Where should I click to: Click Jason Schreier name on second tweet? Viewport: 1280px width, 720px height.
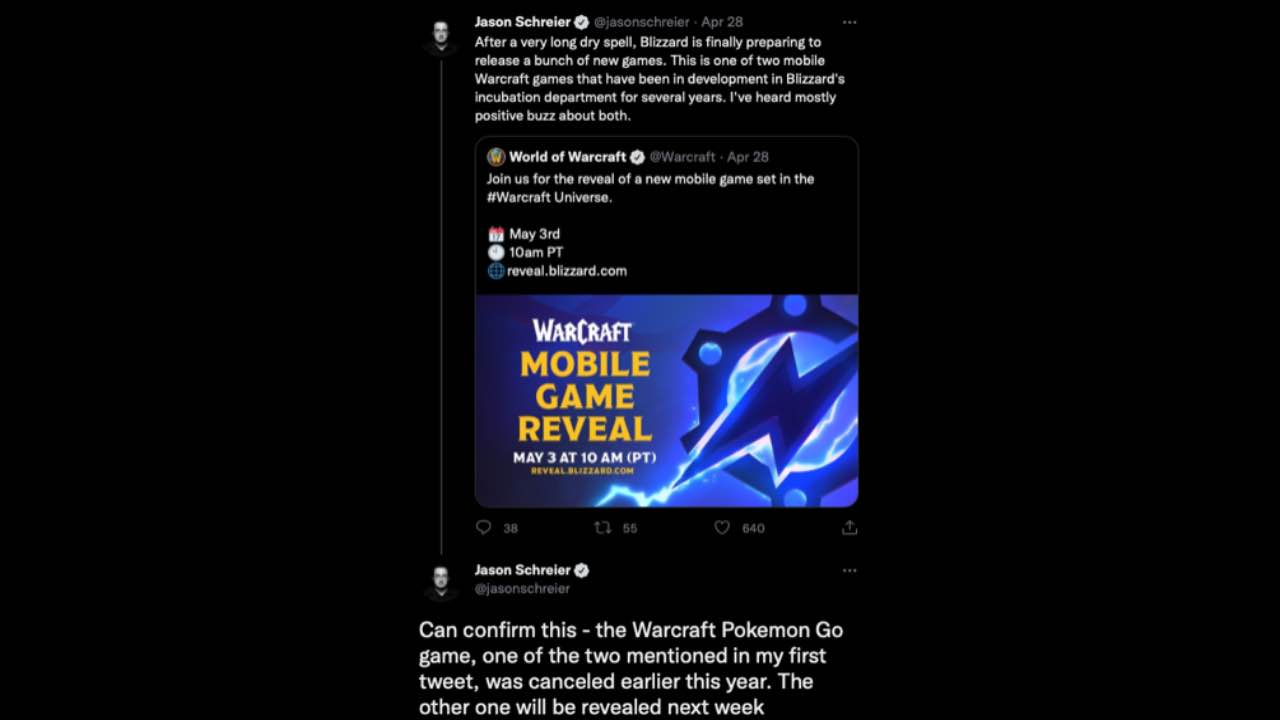point(521,570)
